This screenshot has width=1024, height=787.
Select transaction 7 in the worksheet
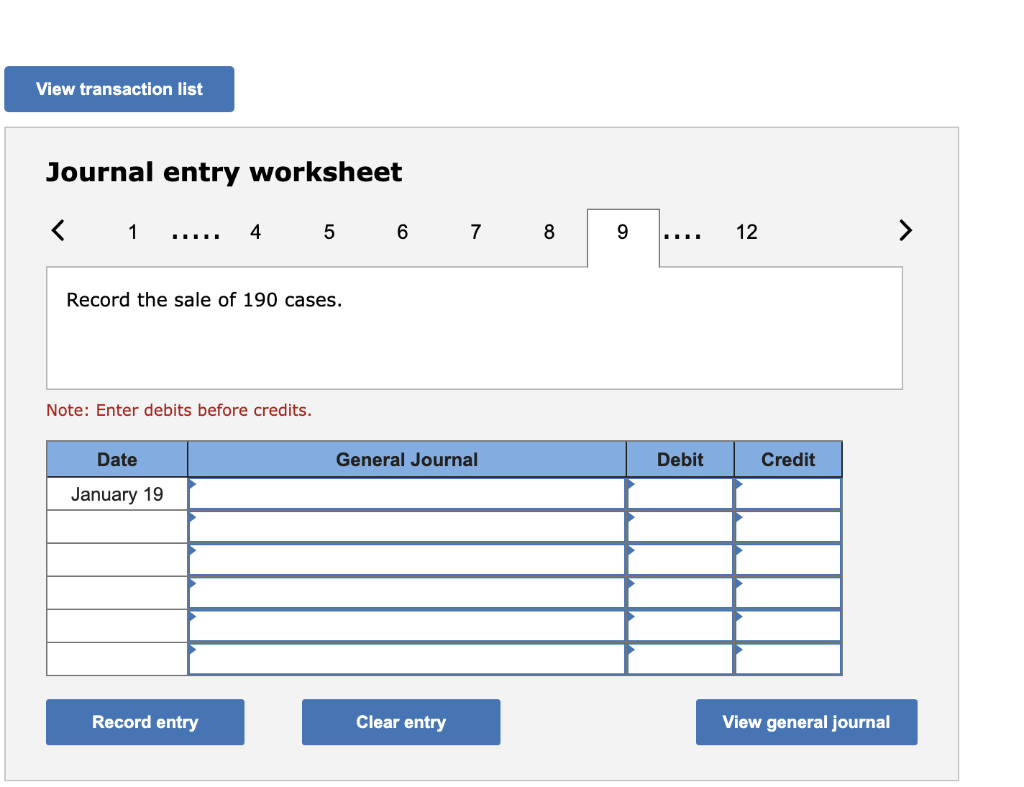pos(475,232)
